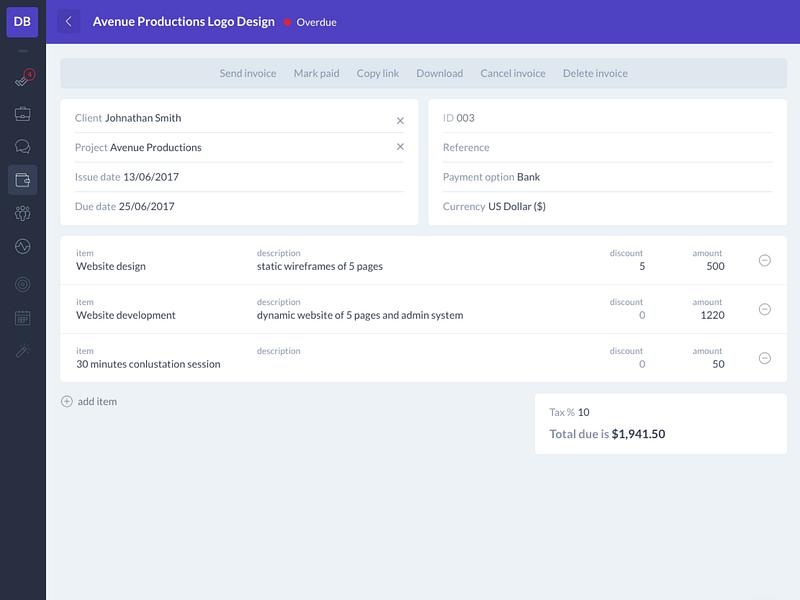Open the activity pulse icon in sidebar

coord(22,246)
